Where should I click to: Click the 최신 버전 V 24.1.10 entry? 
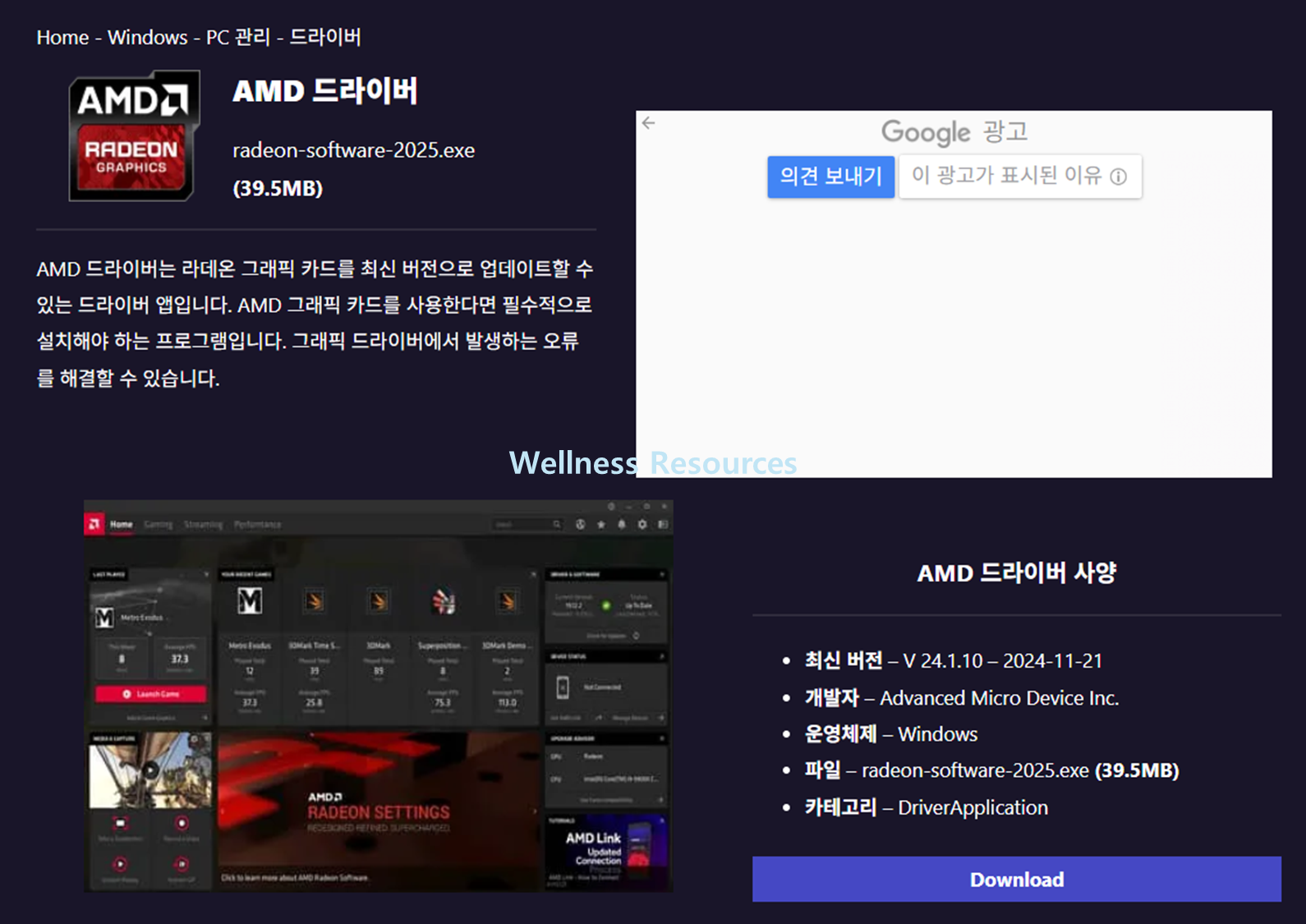[x=953, y=660]
